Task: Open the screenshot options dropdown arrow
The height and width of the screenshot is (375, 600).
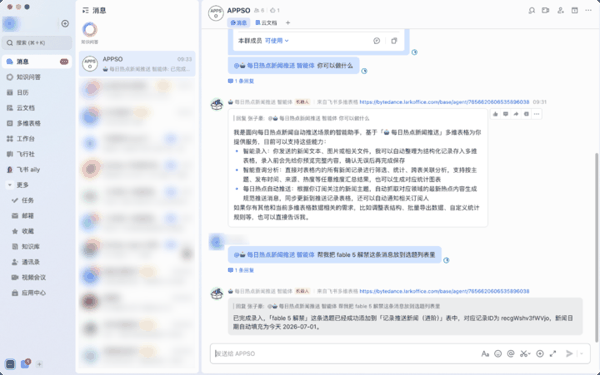Action: coord(529,354)
